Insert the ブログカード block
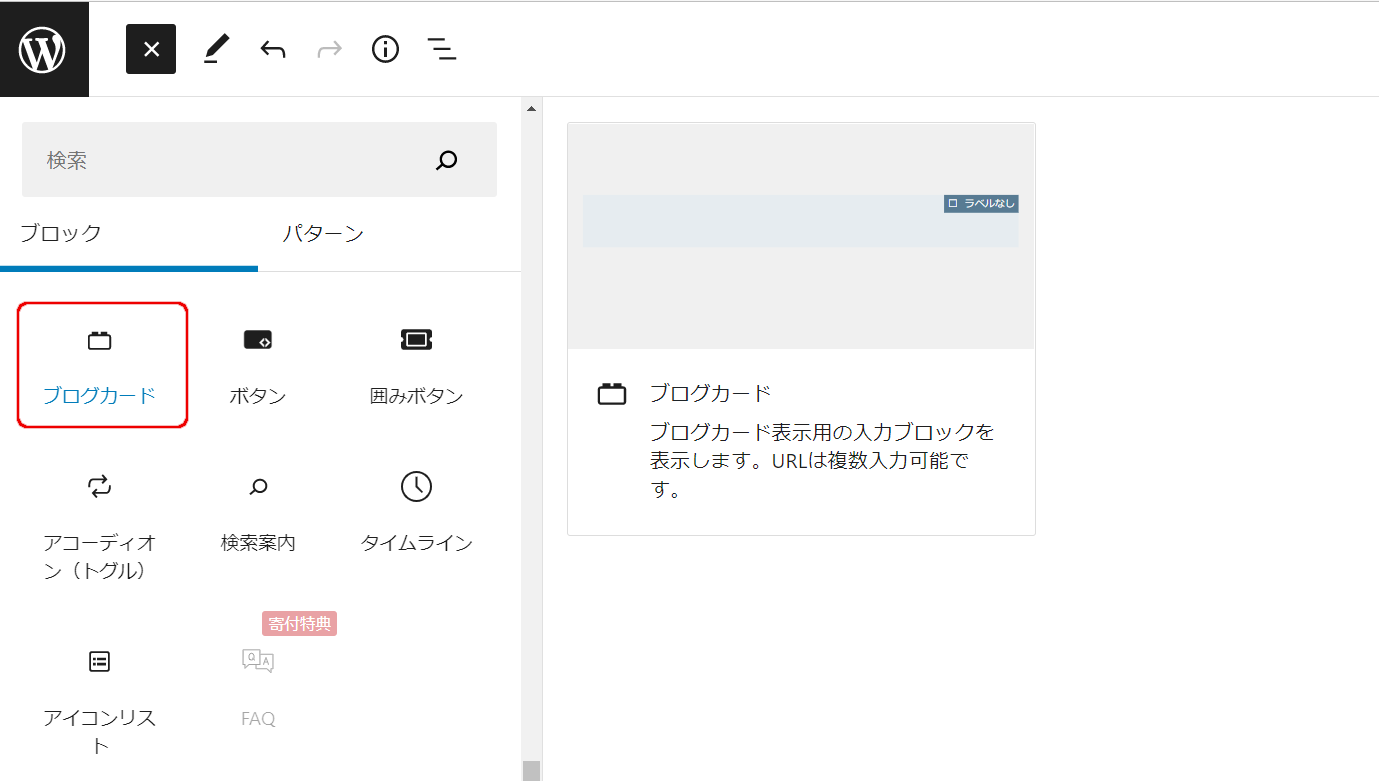 coord(101,365)
